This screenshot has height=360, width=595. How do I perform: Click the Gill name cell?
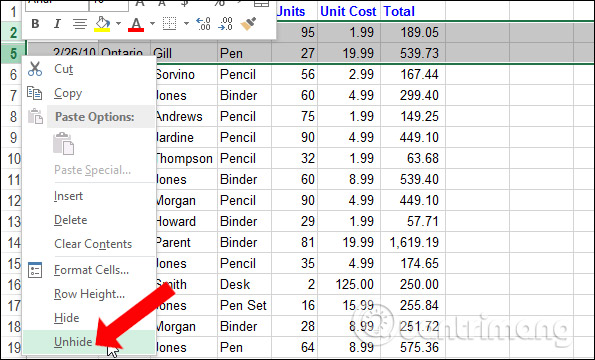pos(184,53)
